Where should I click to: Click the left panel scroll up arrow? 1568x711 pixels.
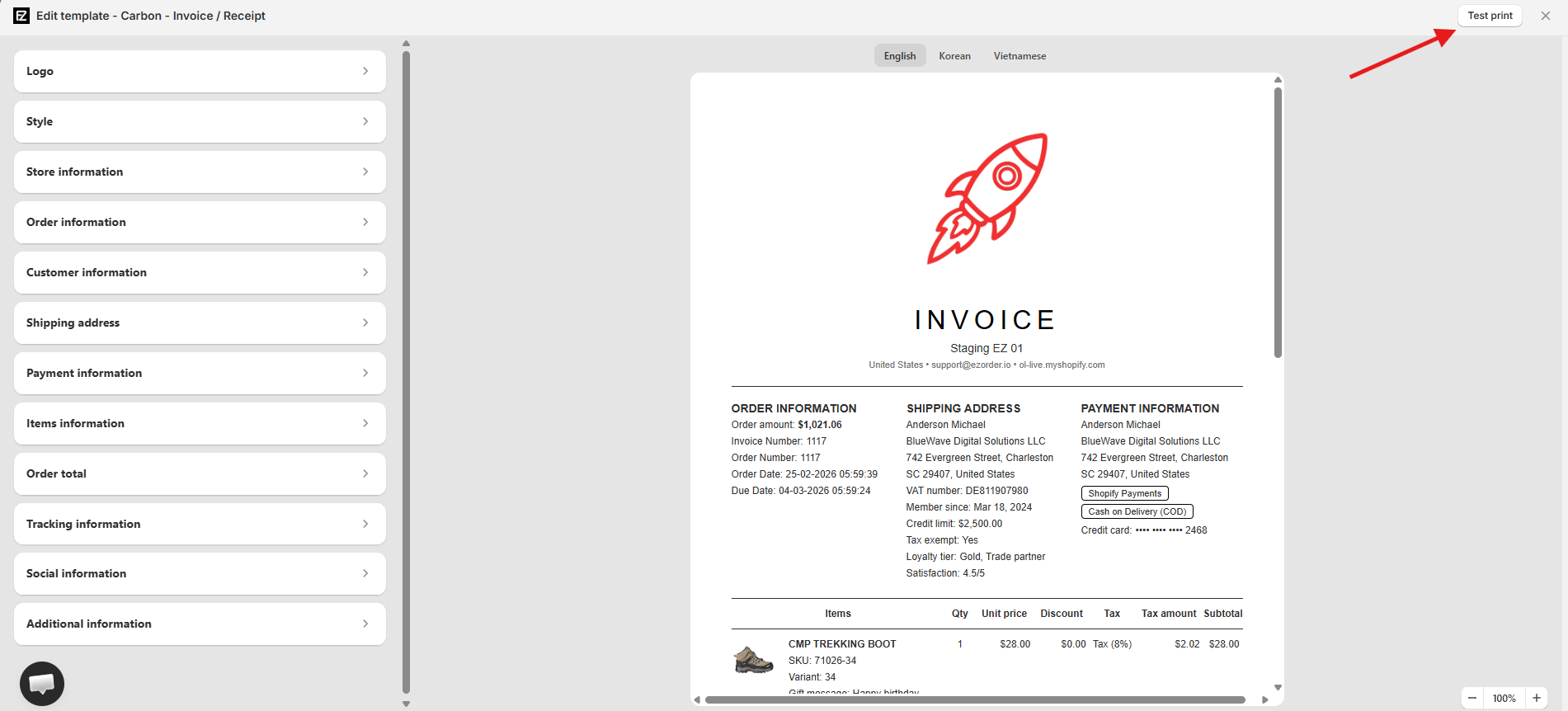pos(406,44)
